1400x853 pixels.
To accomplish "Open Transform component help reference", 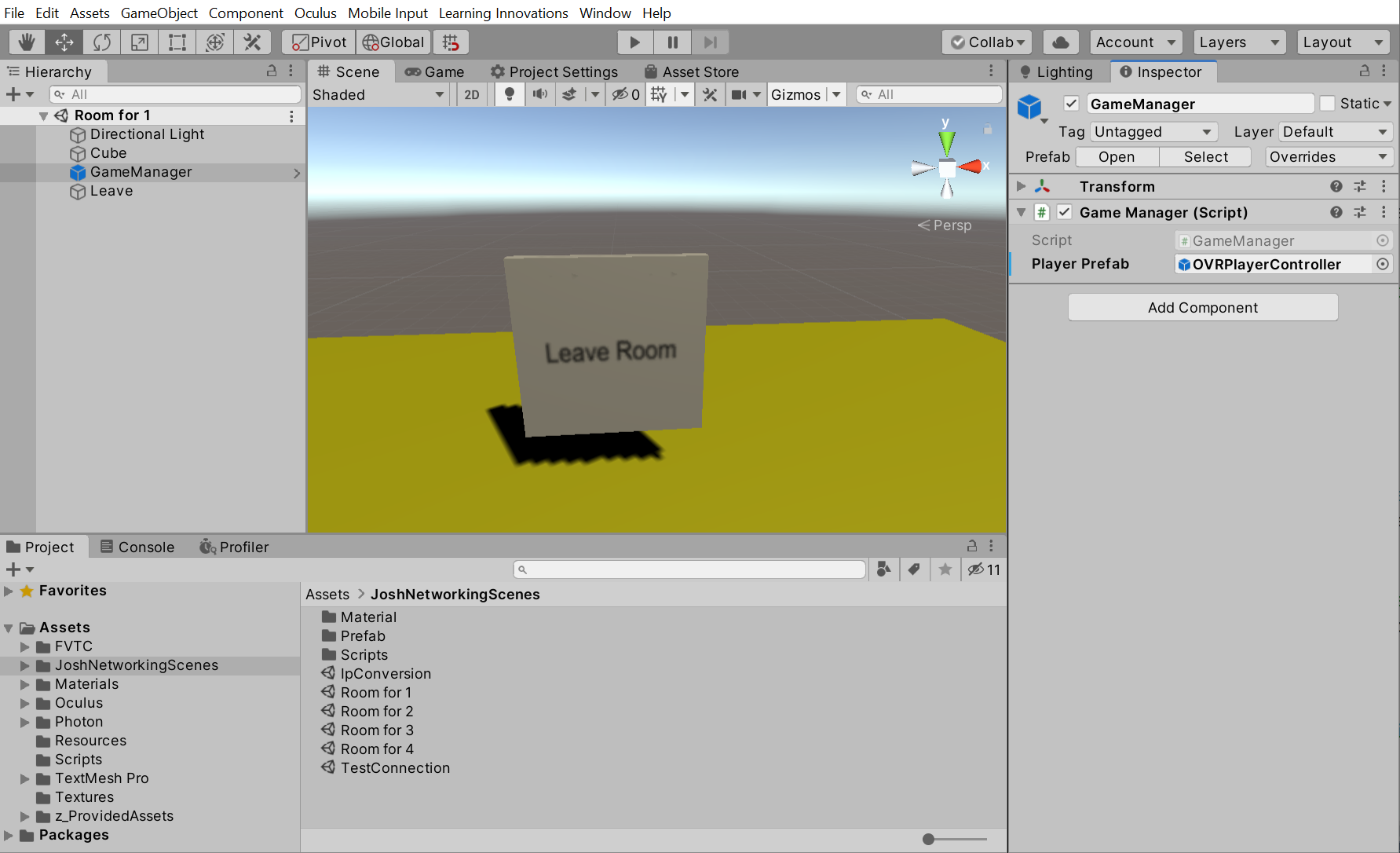I will 1336,186.
